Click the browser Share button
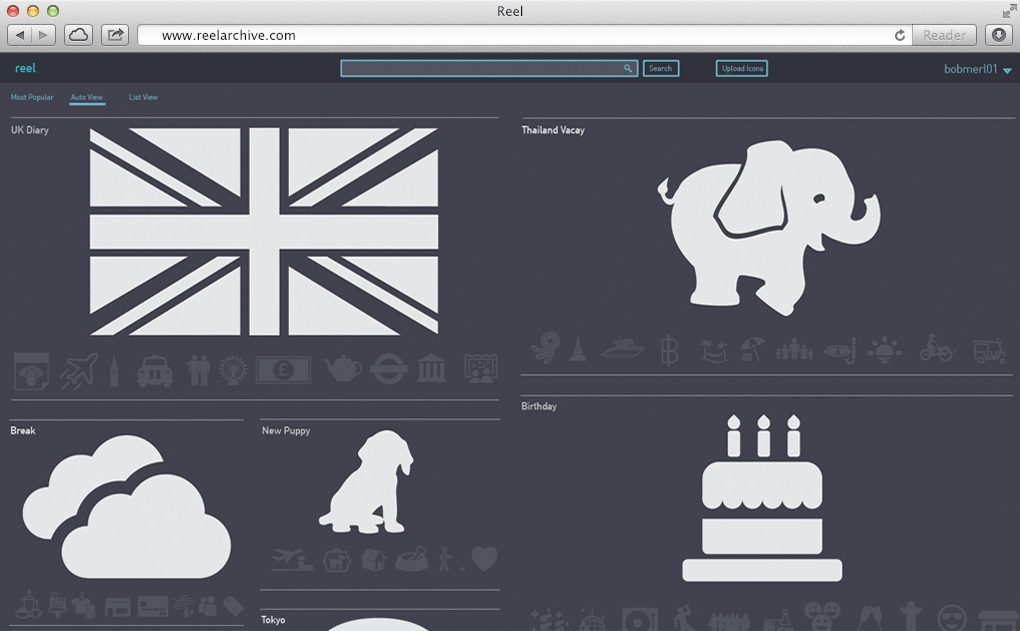 115,35
